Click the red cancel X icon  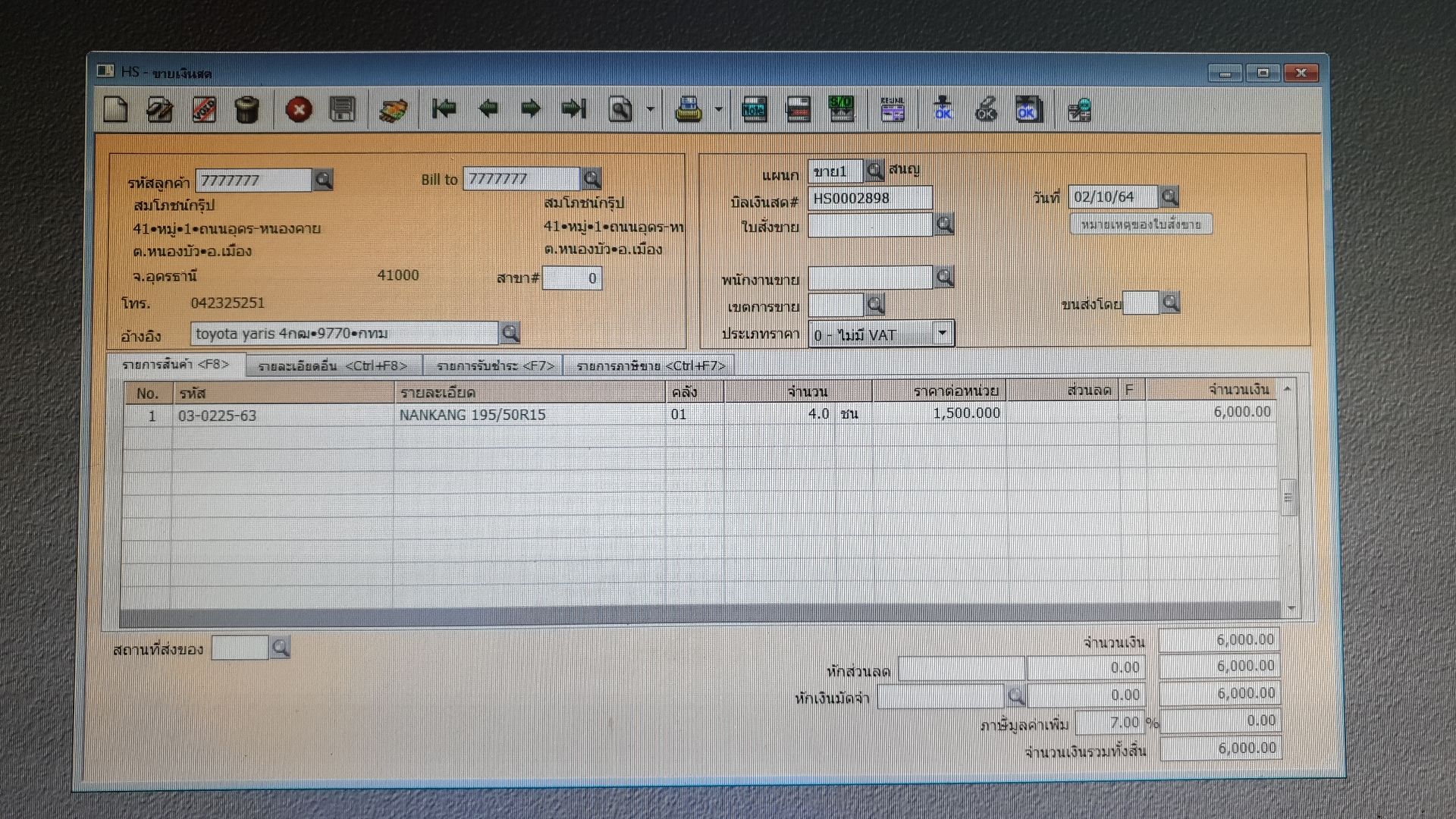coord(299,110)
